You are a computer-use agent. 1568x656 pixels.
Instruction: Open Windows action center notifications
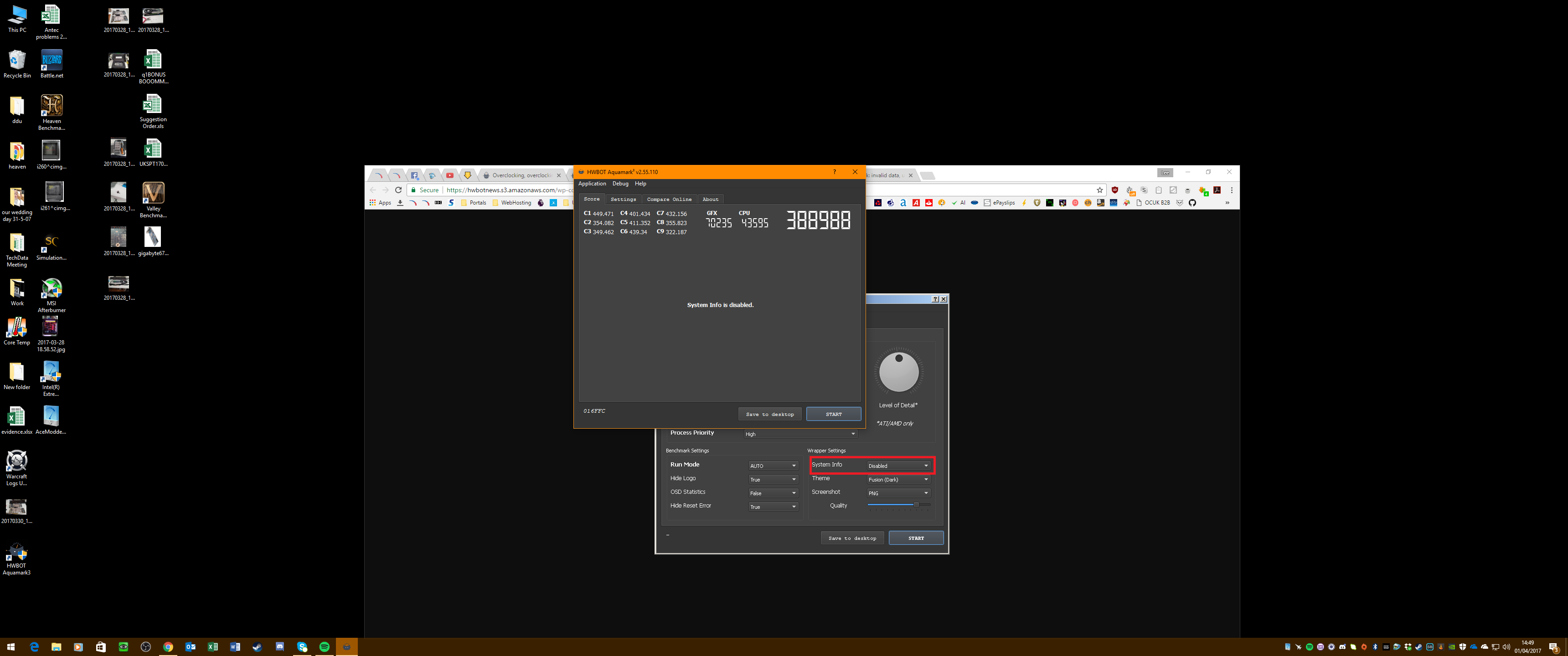1553,647
